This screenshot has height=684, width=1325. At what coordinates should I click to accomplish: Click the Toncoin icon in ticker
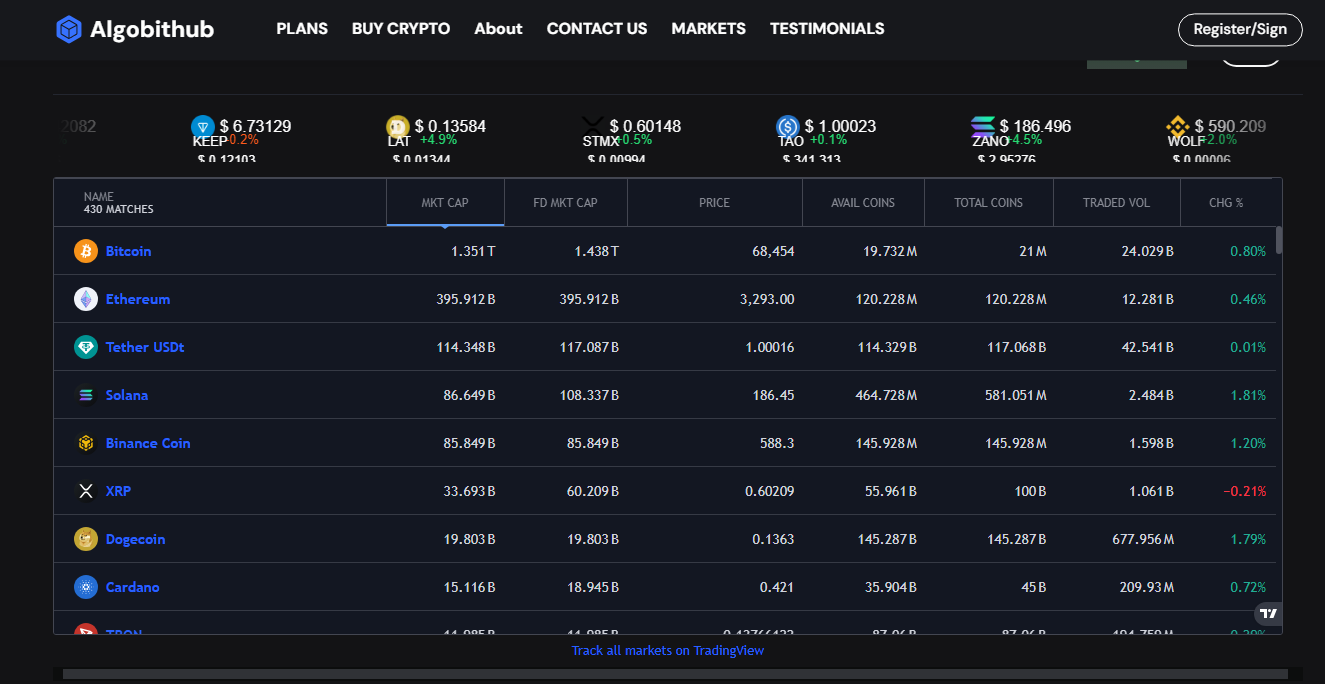(203, 127)
